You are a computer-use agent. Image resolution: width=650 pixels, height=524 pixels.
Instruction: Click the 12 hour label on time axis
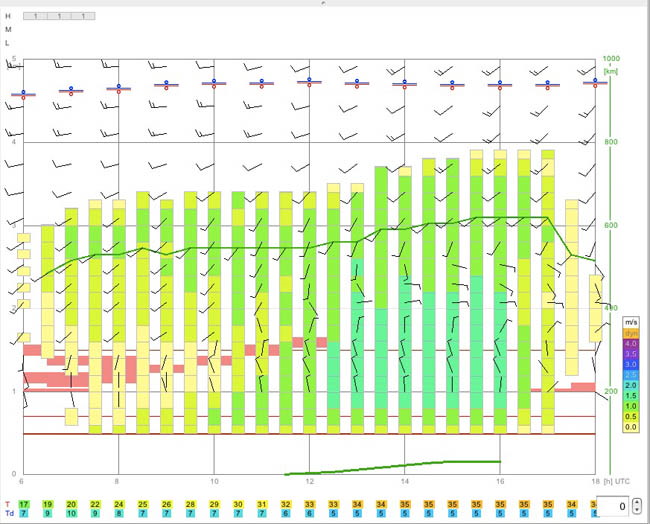tap(309, 481)
